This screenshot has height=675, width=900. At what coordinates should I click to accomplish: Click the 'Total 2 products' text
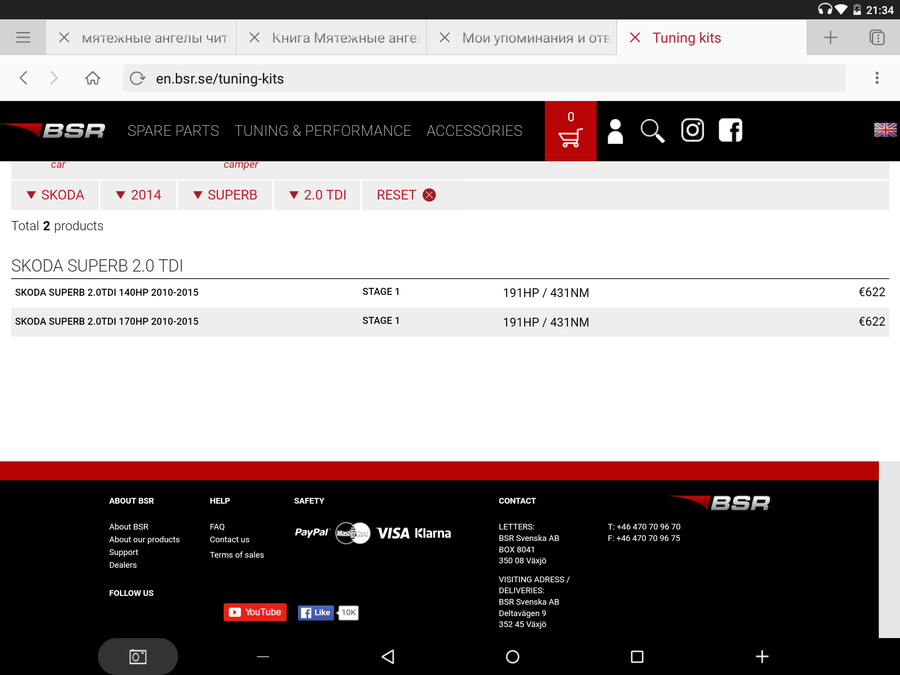(x=57, y=226)
